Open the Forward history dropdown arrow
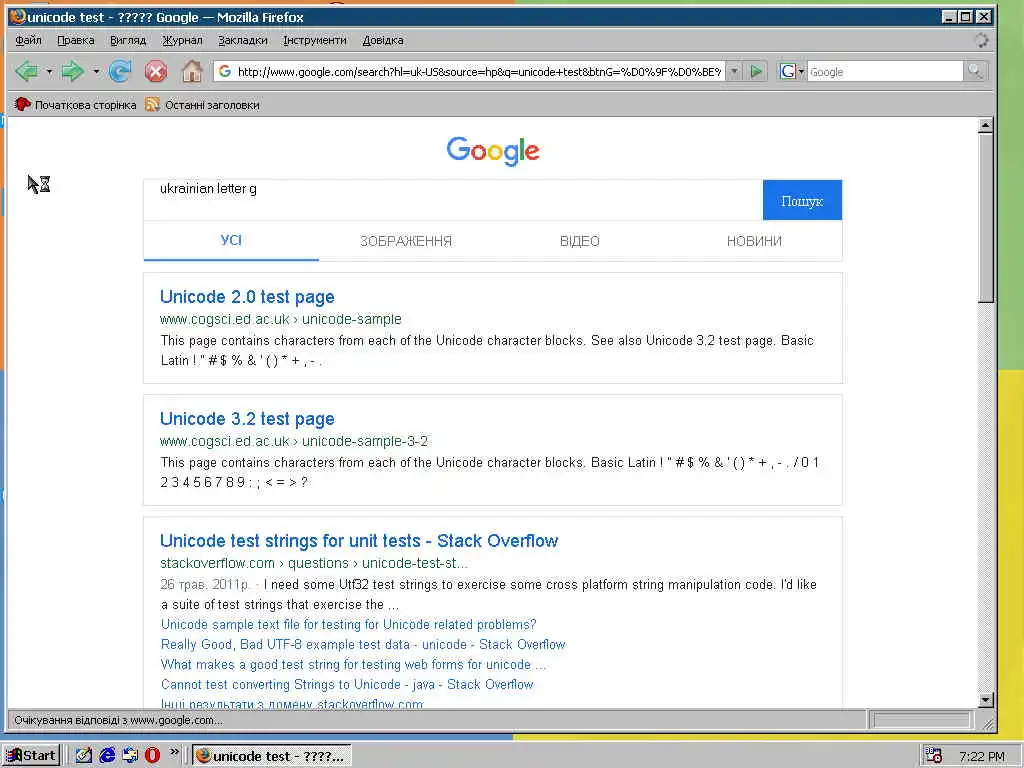Screen dimensions: 1024x768 point(96,71)
